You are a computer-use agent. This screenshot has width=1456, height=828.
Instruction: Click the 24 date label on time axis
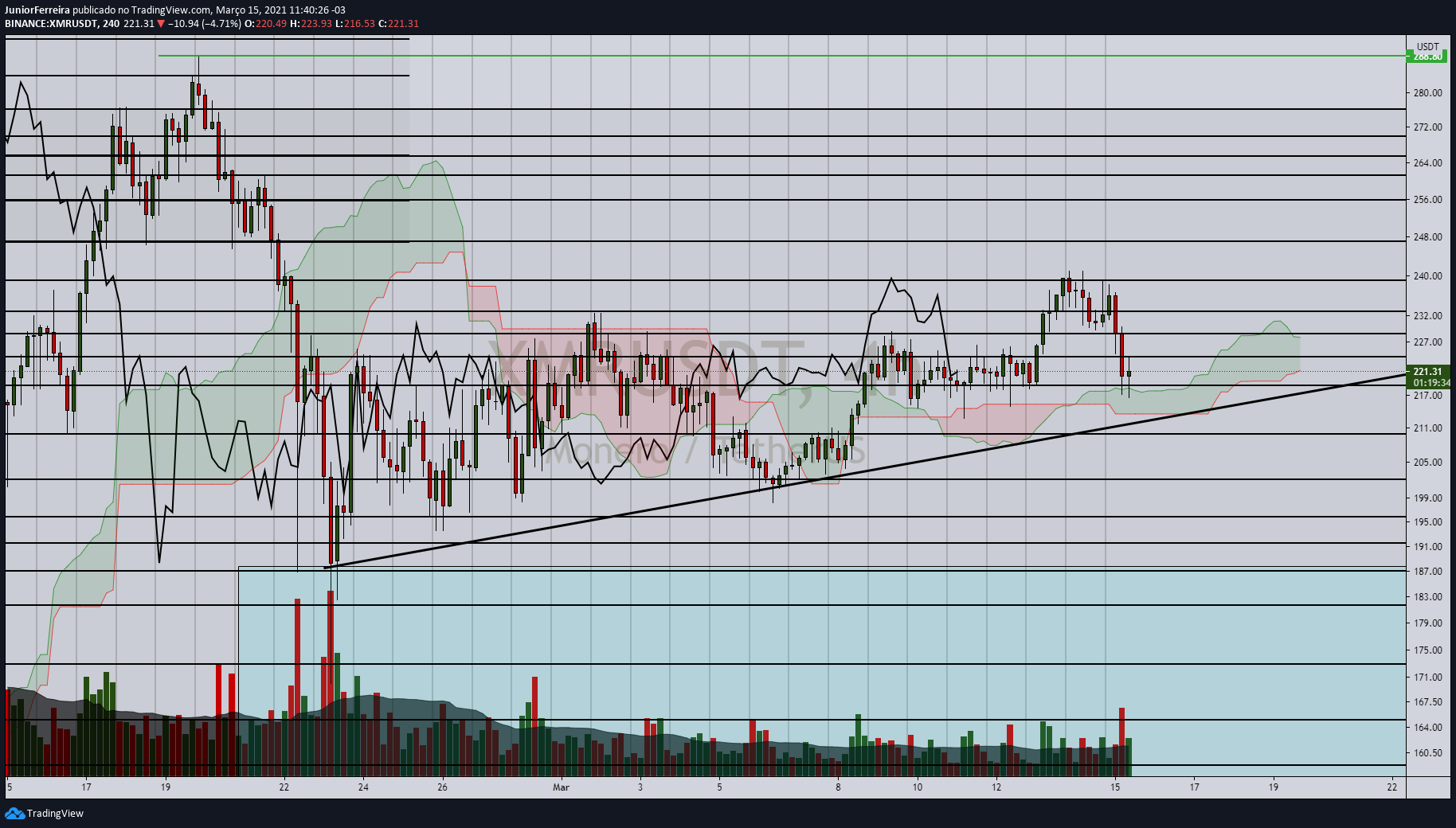tap(363, 787)
